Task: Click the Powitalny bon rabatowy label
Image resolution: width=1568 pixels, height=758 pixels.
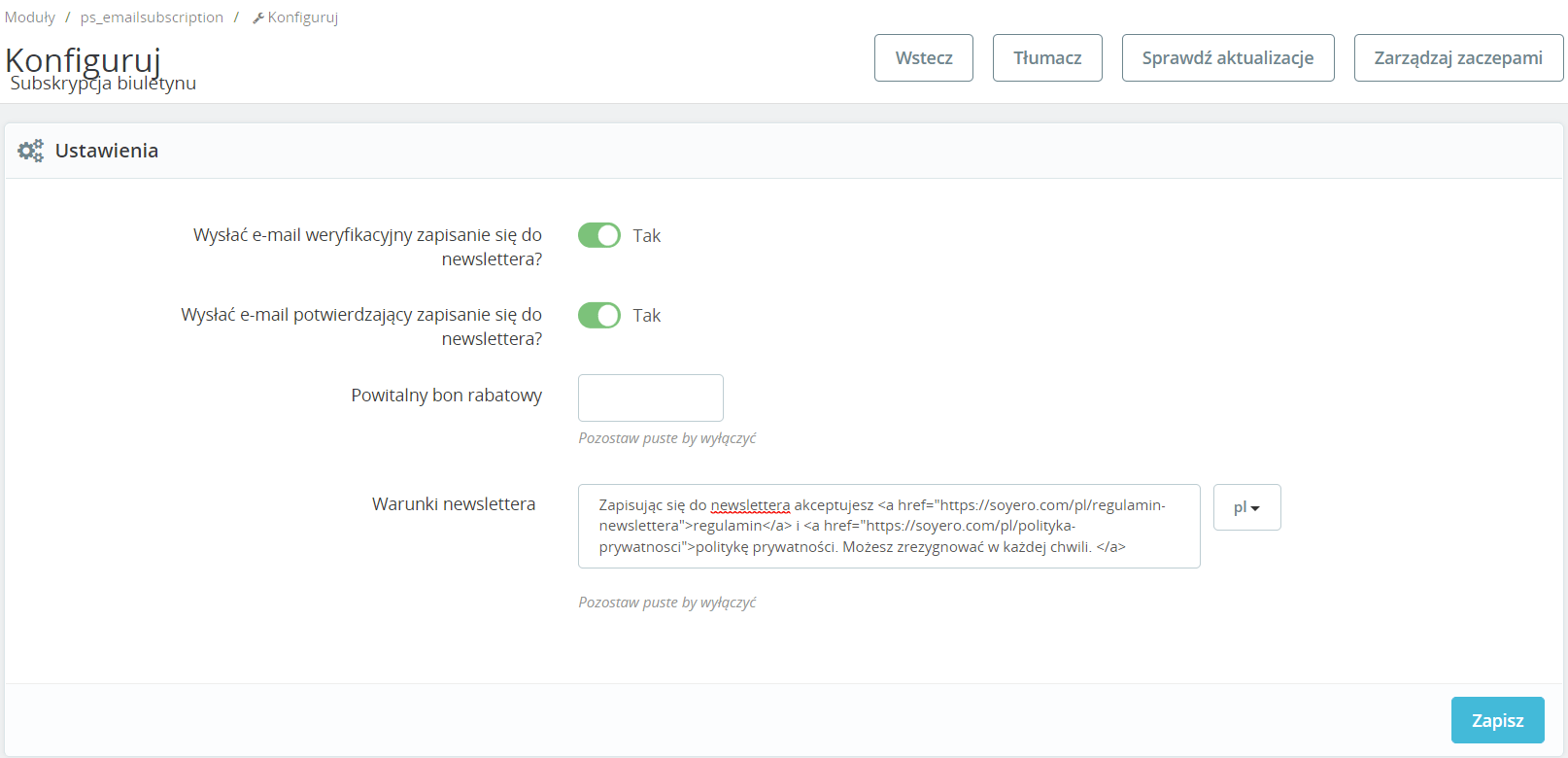Action: tap(446, 396)
